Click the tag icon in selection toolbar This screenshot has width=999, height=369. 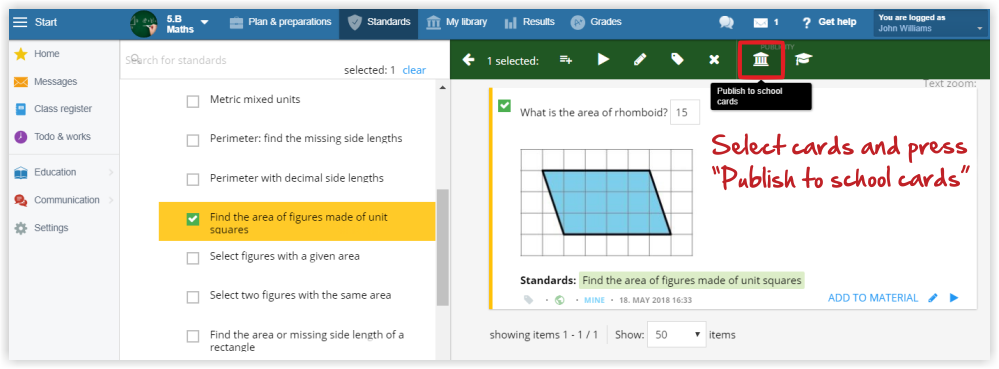click(677, 59)
